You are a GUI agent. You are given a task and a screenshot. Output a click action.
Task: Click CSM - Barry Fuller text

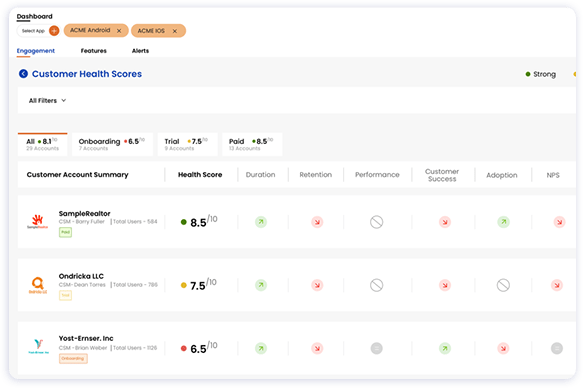click(x=81, y=222)
